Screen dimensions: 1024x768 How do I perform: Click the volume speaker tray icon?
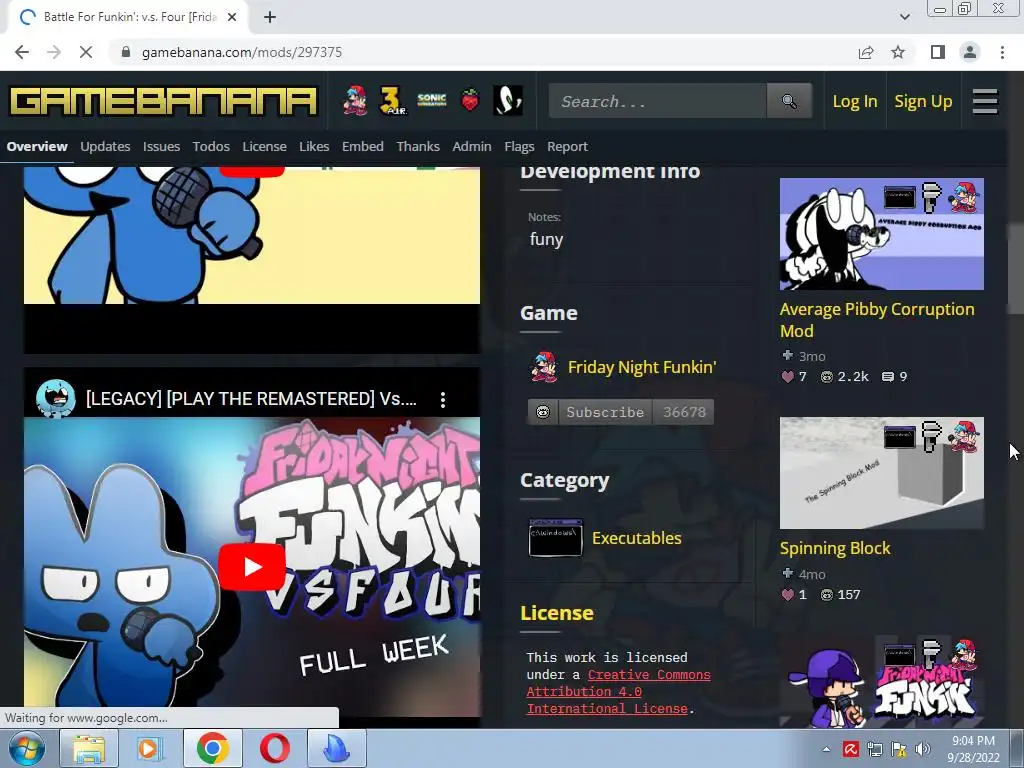(922, 749)
